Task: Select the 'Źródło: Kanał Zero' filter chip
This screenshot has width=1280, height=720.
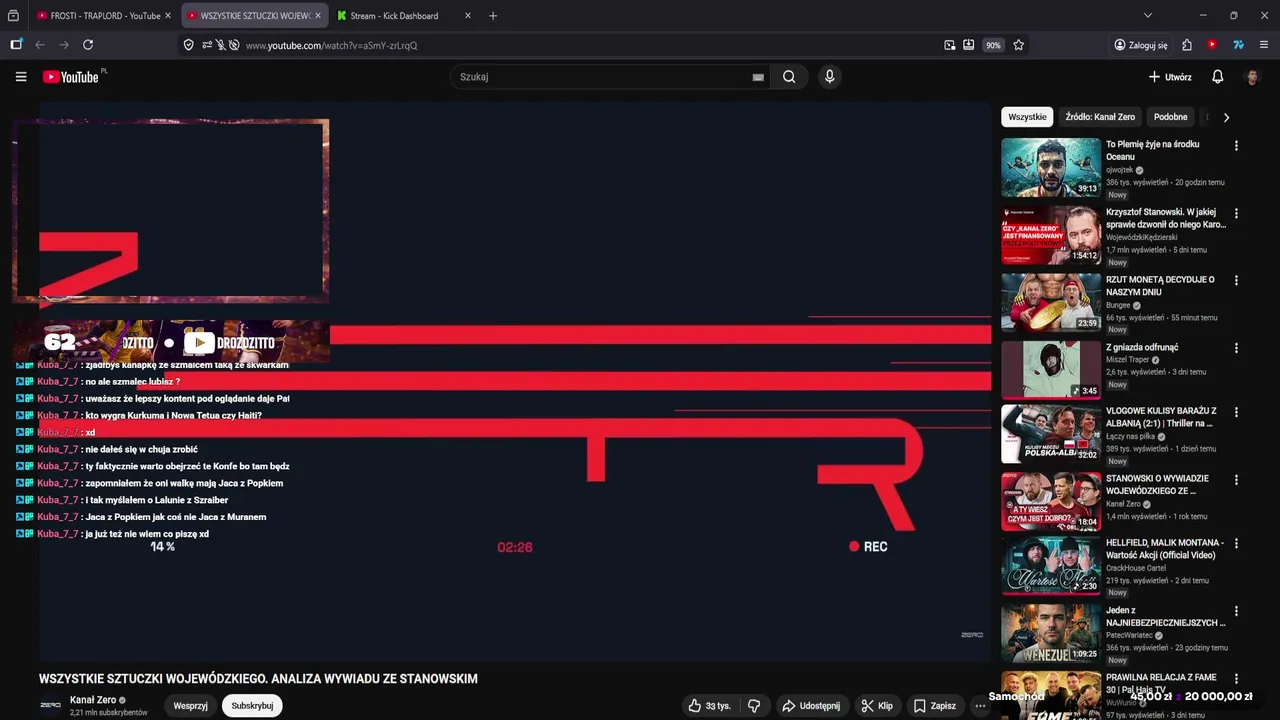Action: pos(1100,117)
